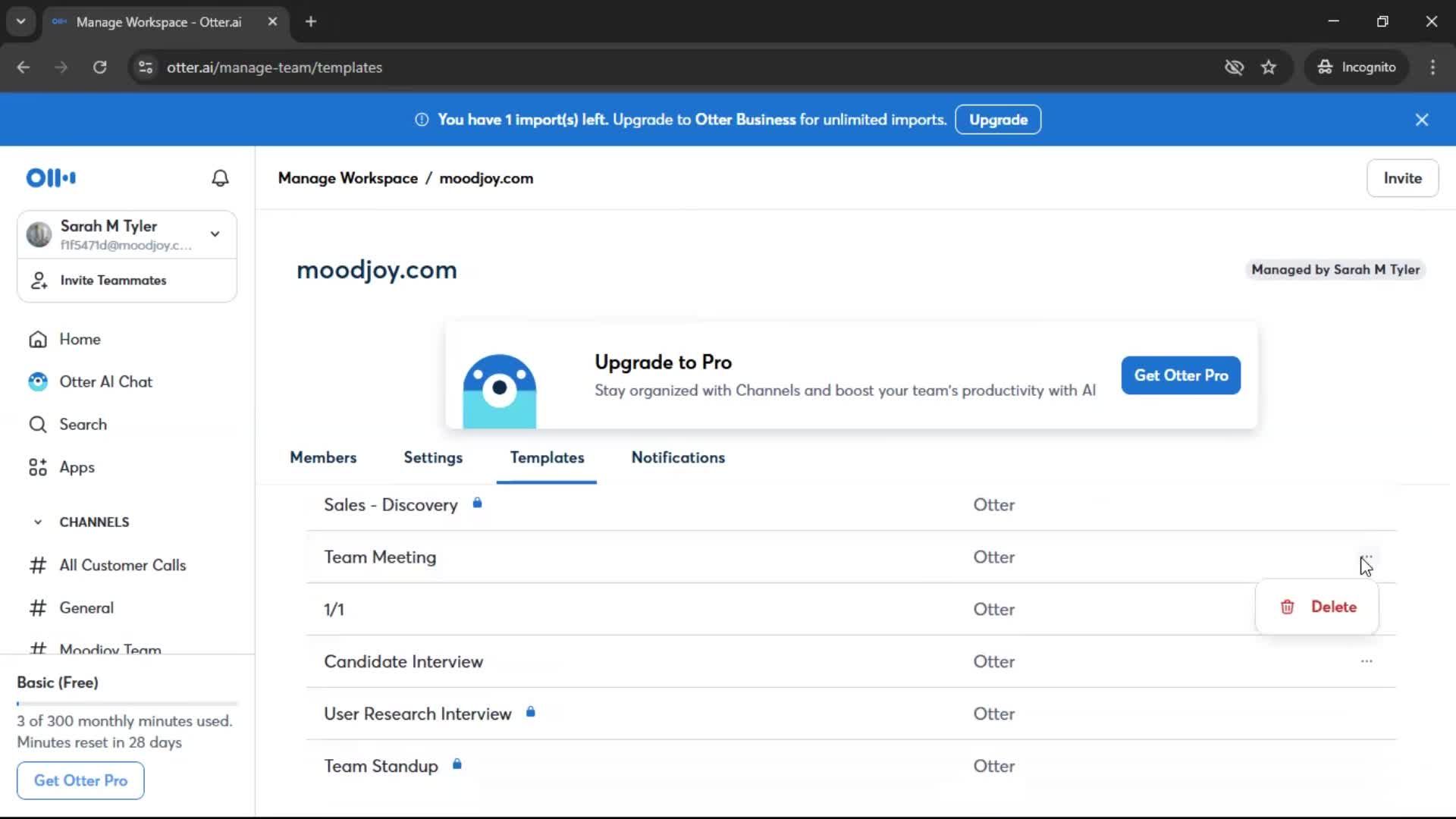Open the tab search dropdown arrow

[21, 21]
